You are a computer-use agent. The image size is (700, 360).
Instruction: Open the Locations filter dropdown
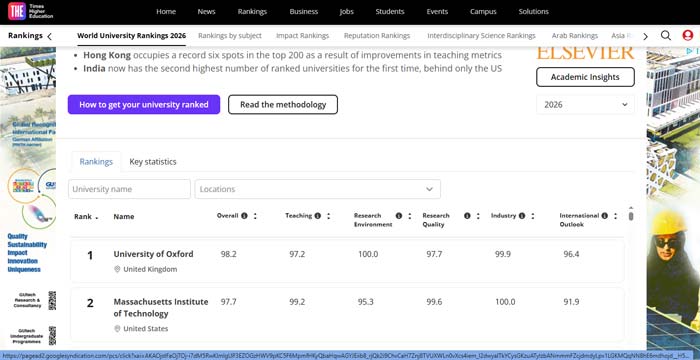click(317, 189)
